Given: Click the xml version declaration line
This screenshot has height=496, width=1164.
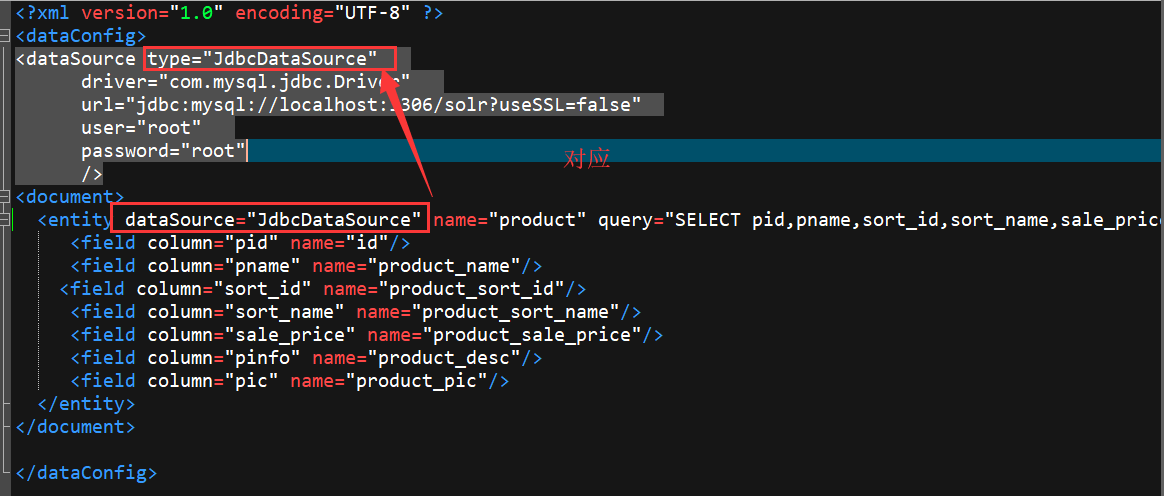Looking at the screenshot, I should click(x=229, y=13).
